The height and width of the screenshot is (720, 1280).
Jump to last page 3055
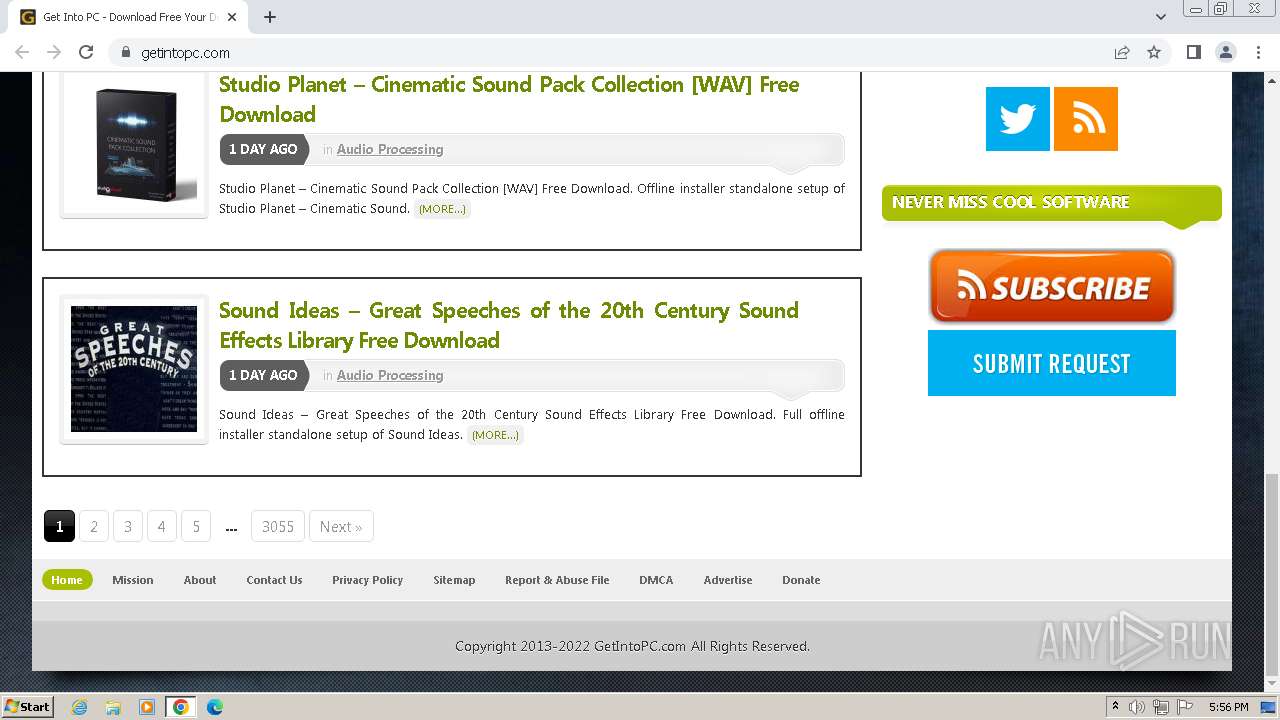(x=278, y=526)
